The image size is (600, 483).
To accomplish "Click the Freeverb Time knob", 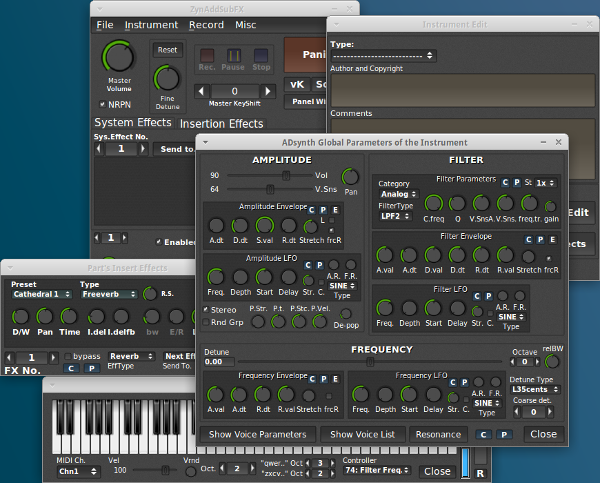I will pos(69,317).
